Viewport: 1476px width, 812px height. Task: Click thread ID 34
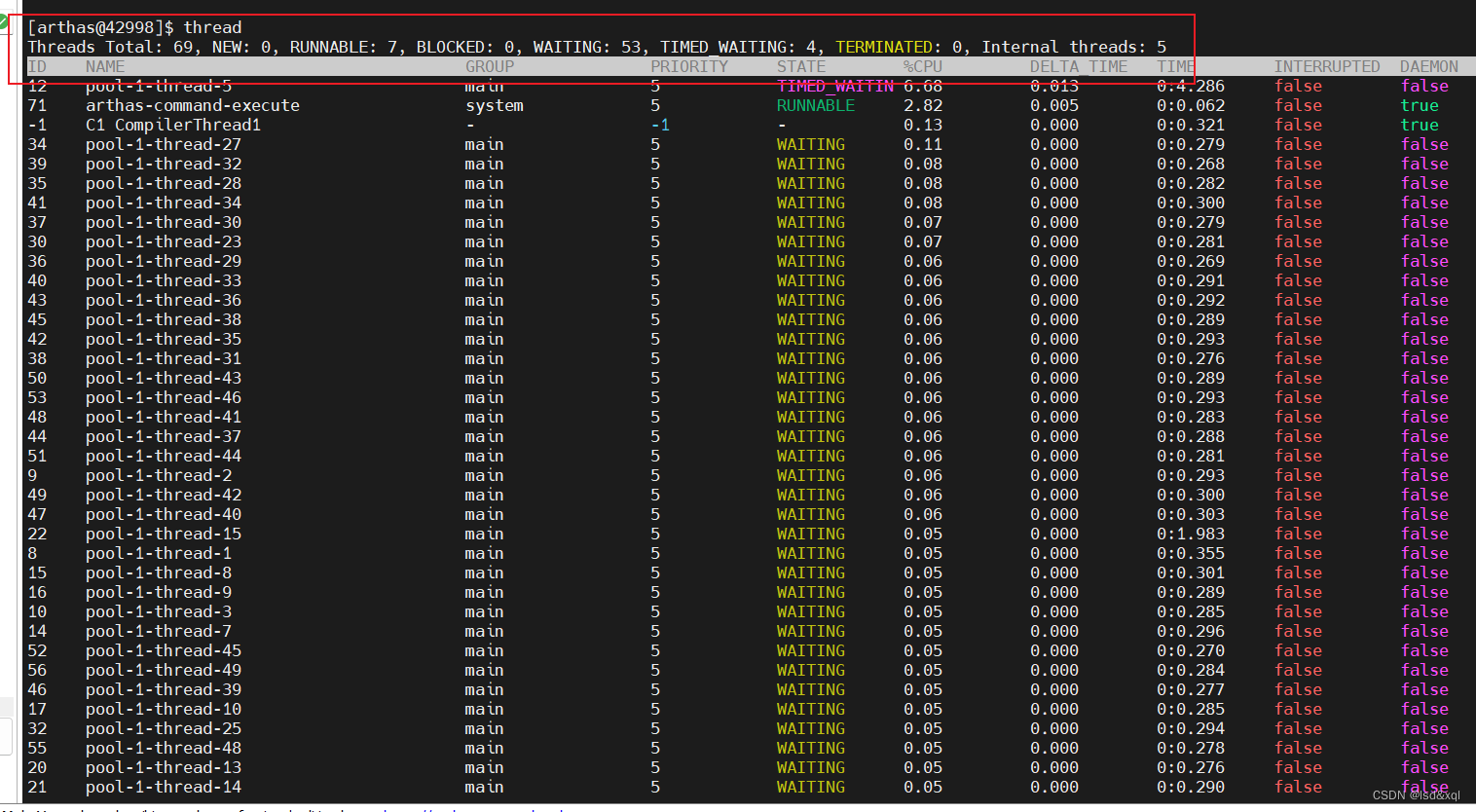click(37, 144)
